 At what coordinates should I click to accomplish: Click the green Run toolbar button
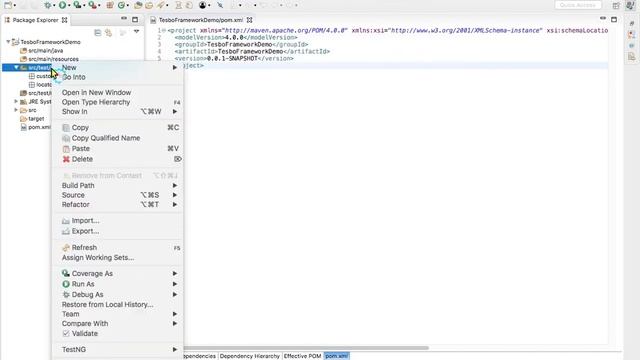click(x=62, y=5)
